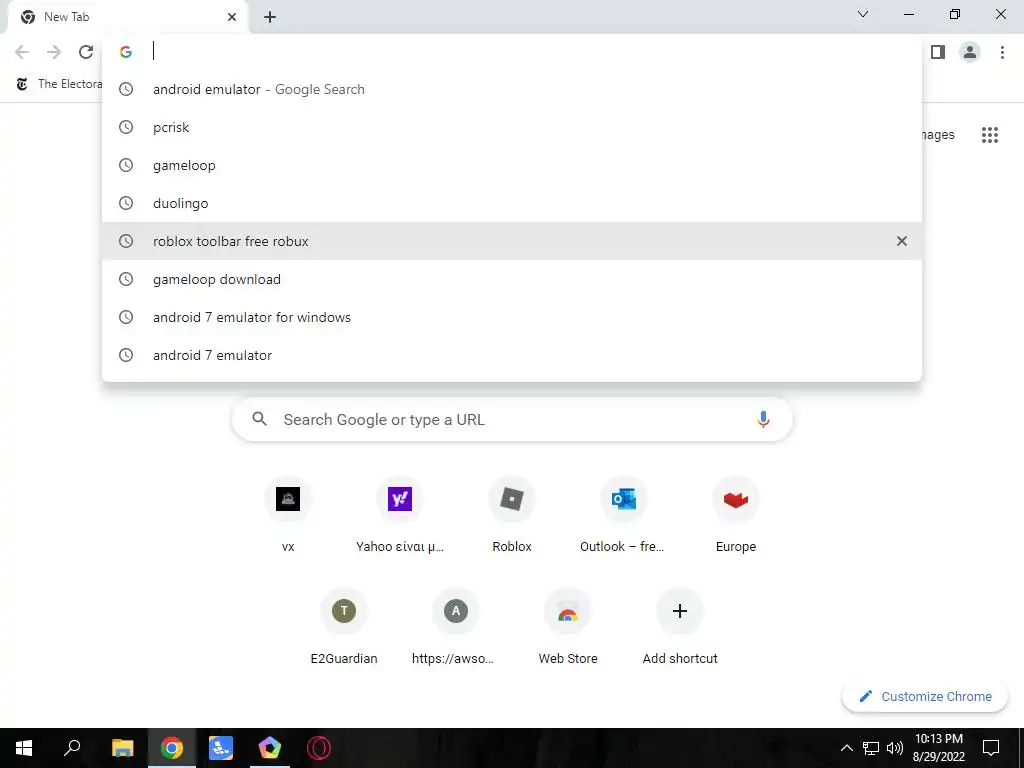1024x768 pixels.
Task: Remove the roblox toolbar free robux suggestion
Action: (902, 241)
